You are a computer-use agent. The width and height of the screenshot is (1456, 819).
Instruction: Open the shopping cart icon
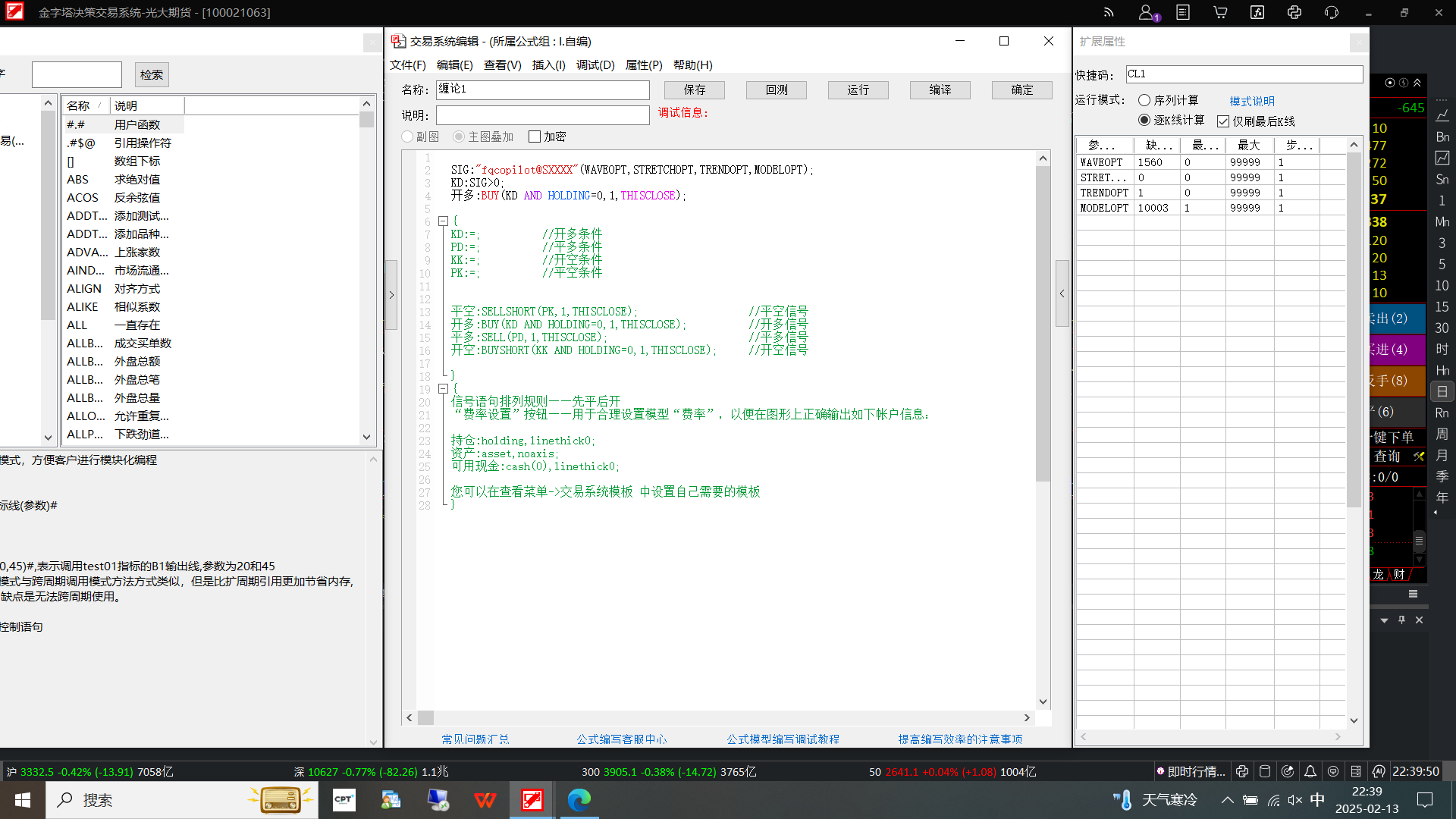click(1220, 12)
